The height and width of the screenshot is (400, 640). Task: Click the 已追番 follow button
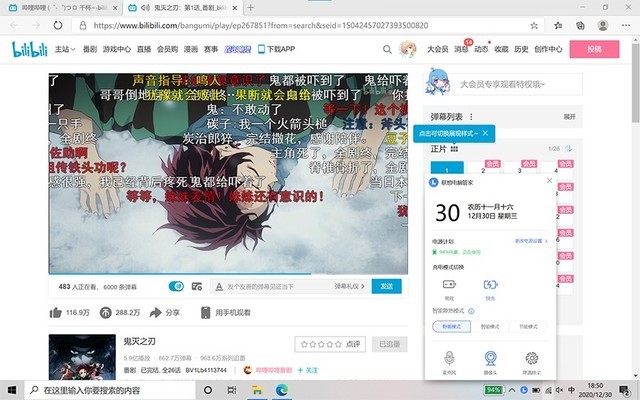point(389,344)
